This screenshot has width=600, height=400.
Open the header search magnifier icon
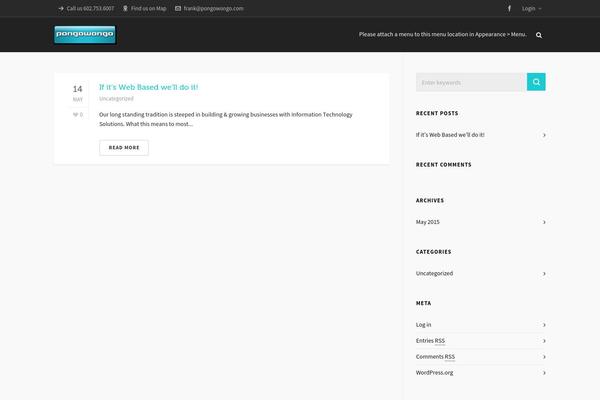point(539,35)
